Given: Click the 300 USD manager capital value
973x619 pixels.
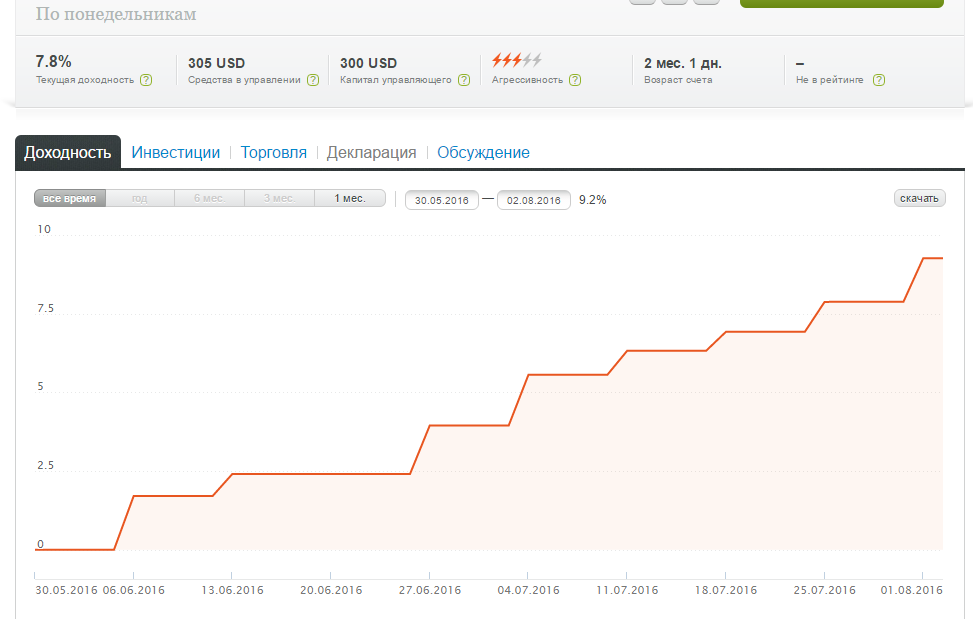Looking at the screenshot, I should [369, 63].
